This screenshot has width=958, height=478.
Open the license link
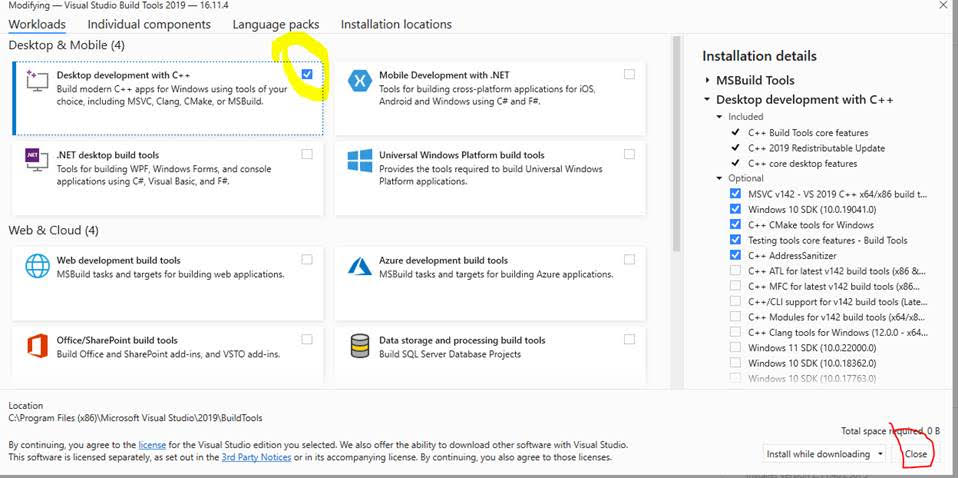pyautogui.click(x=152, y=445)
